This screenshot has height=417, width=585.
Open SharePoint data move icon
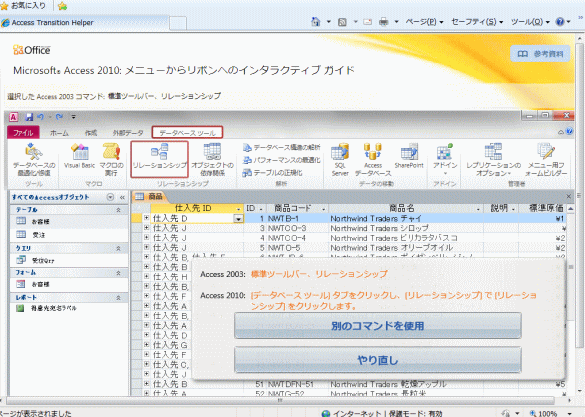tap(409, 156)
